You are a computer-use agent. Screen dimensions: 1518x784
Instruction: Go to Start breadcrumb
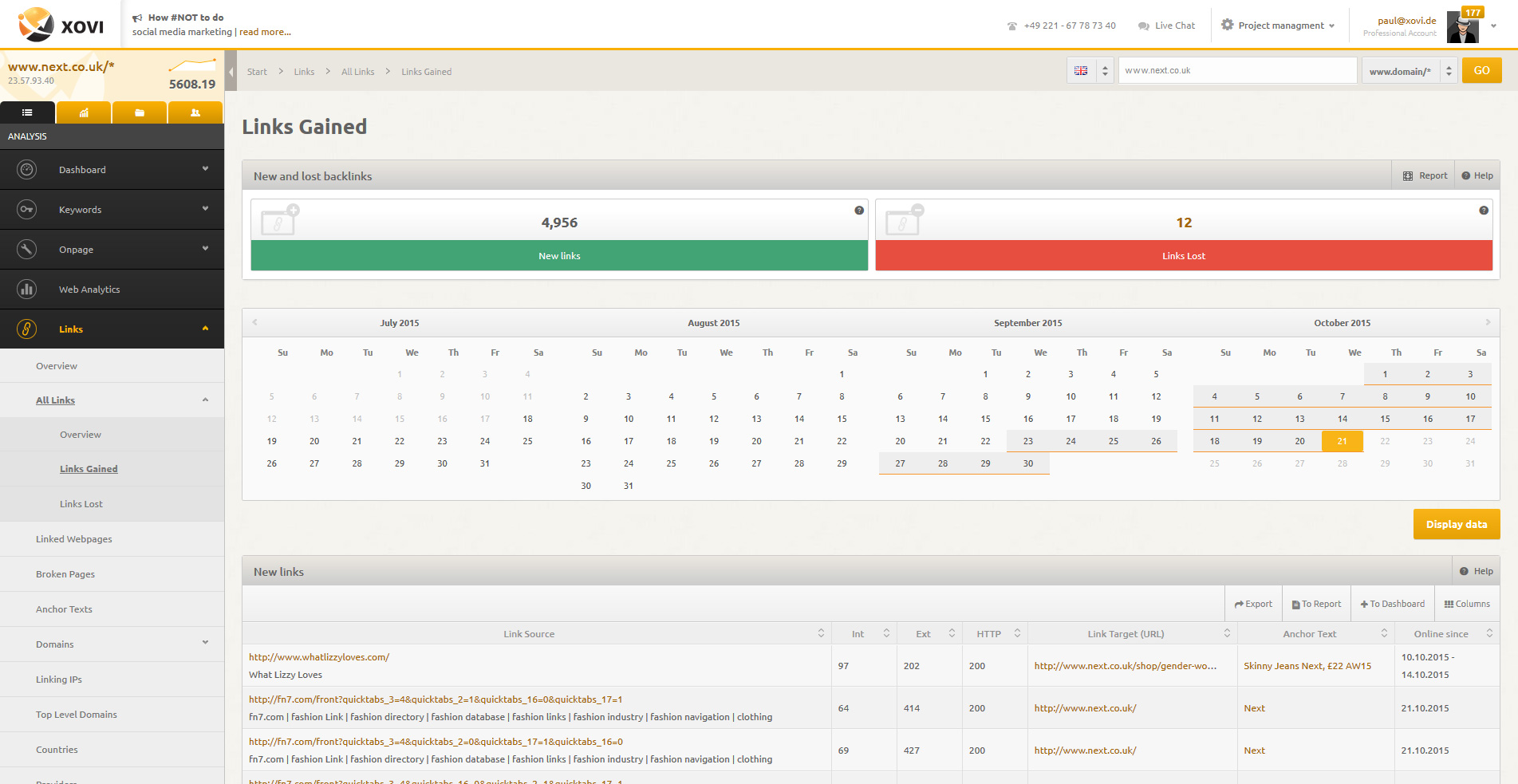tap(257, 72)
